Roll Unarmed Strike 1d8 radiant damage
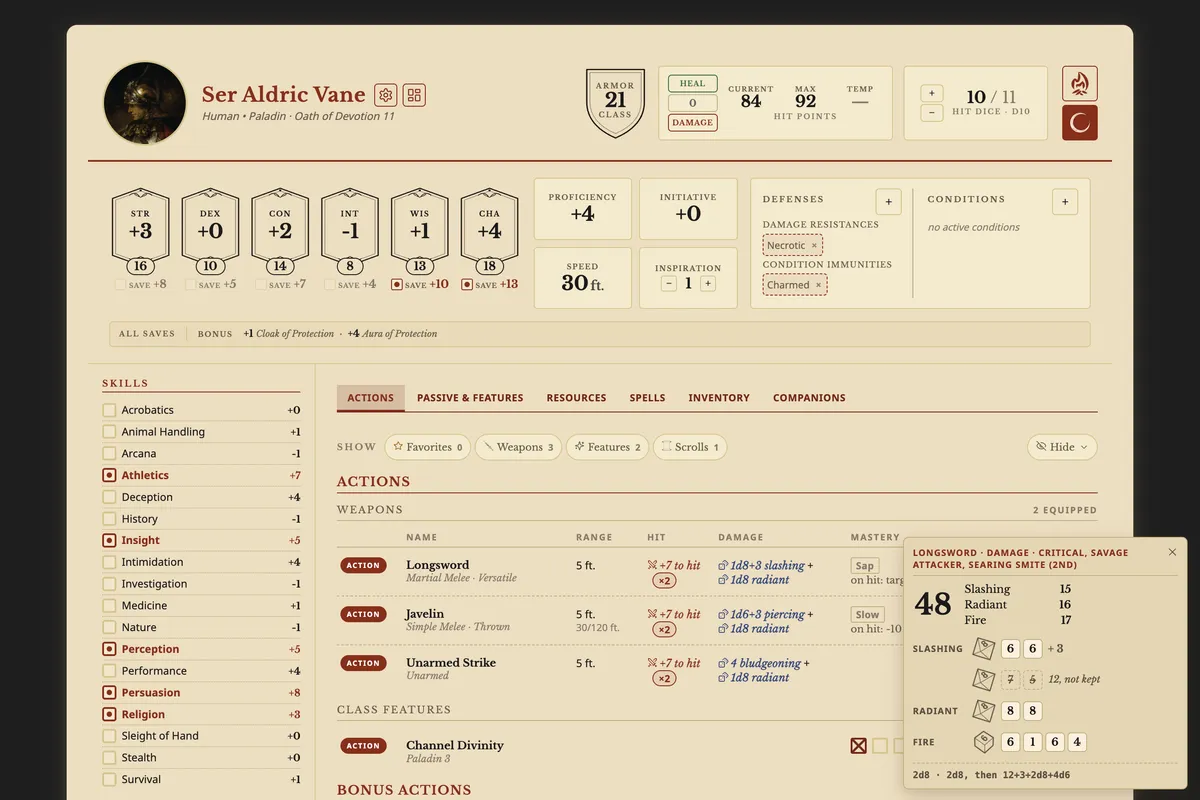The height and width of the screenshot is (800, 1200). pyautogui.click(x=754, y=677)
